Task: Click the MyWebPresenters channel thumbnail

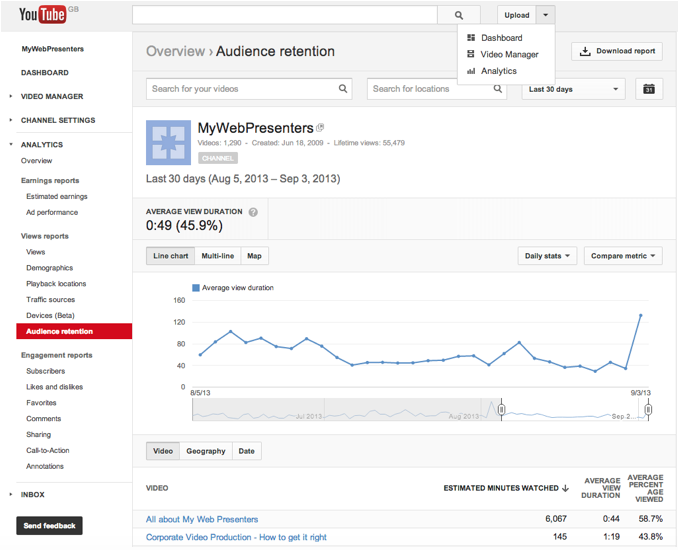Action: (168, 143)
